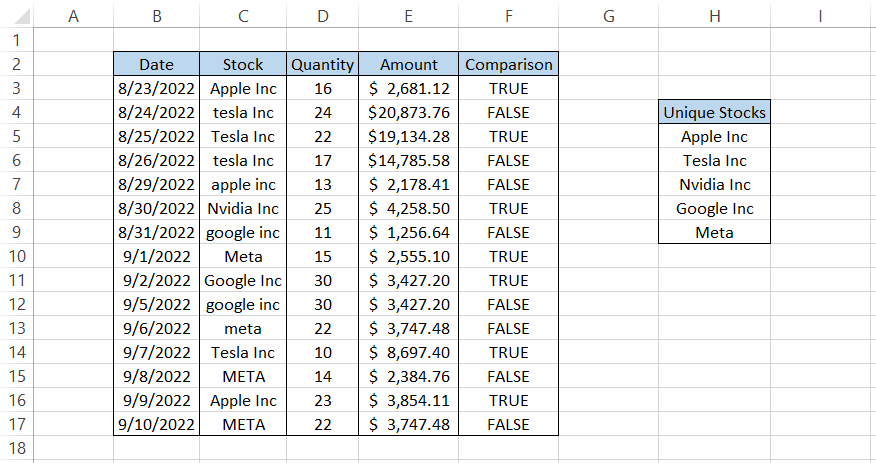Screen dimensions: 876x463
Task: Click the Stock cell "Nvidia Inc" in row 8
Action: click(243, 208)
